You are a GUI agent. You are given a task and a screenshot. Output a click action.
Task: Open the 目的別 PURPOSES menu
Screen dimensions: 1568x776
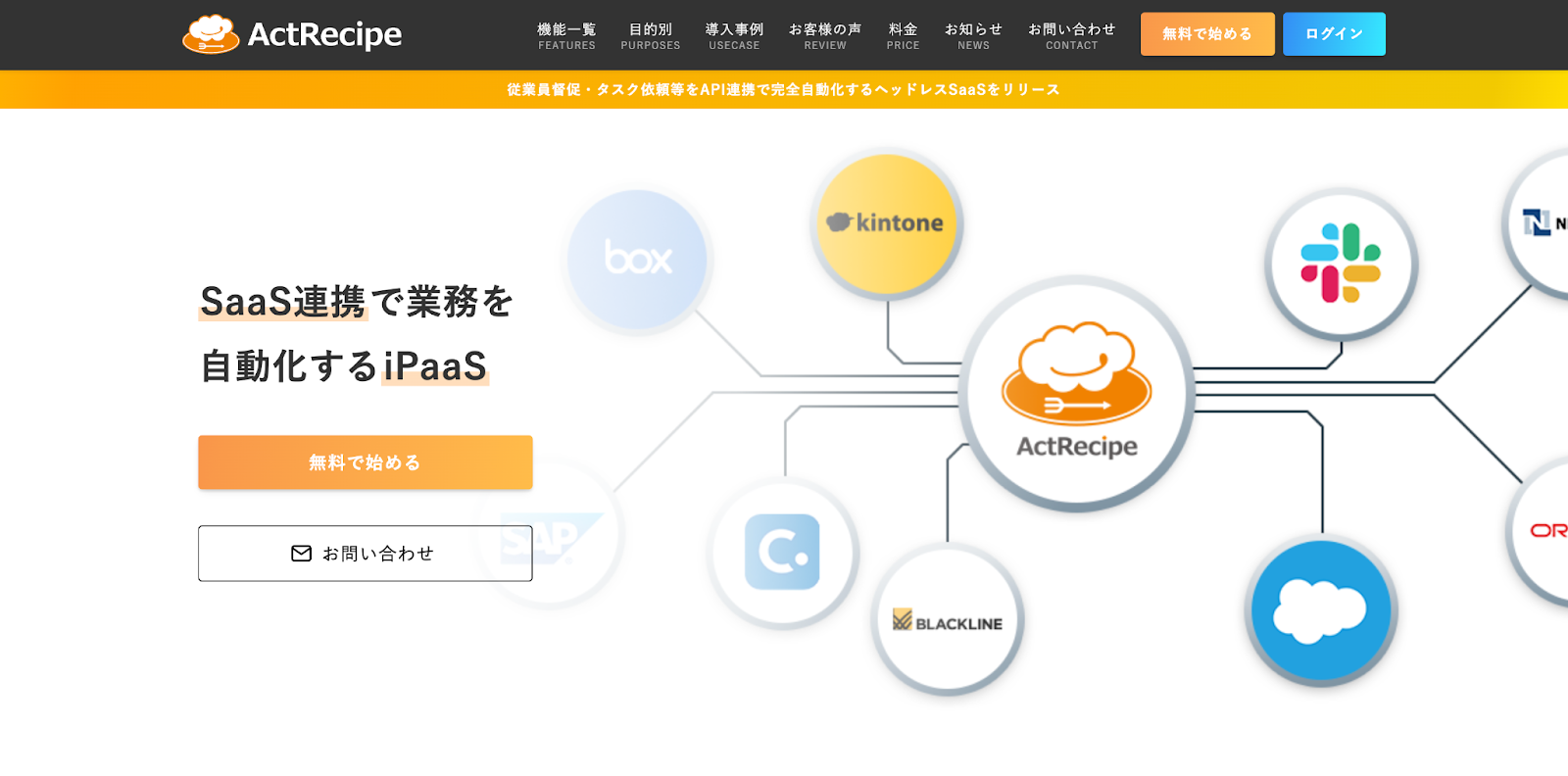tap(650, 35)
